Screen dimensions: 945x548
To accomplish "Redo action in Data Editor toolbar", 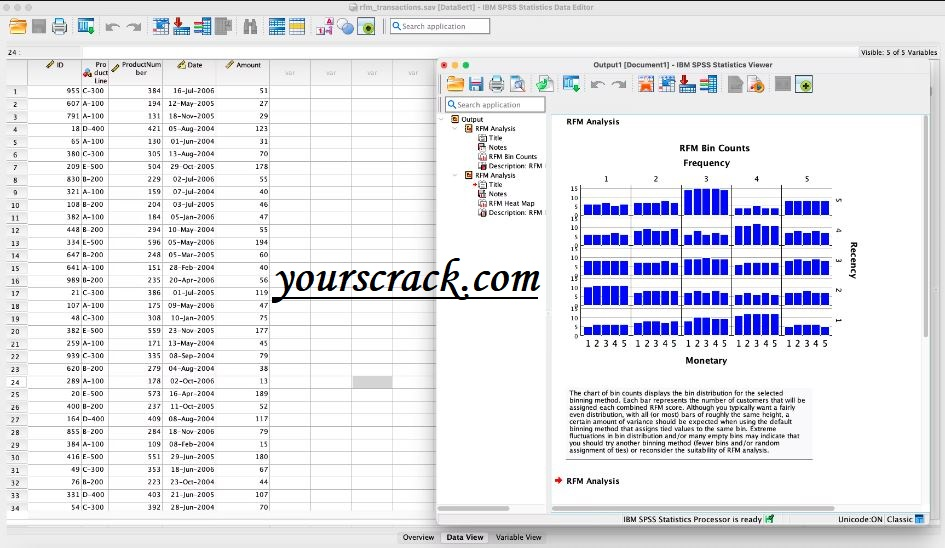I will pyautogui.click(x=134, y=27).
